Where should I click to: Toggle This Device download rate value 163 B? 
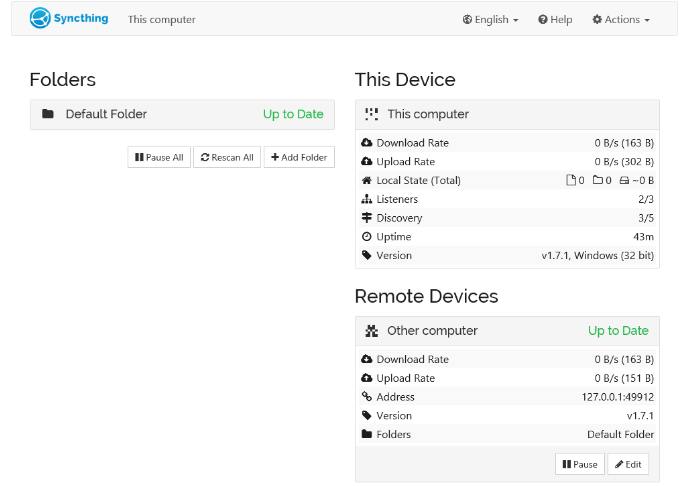624,143
